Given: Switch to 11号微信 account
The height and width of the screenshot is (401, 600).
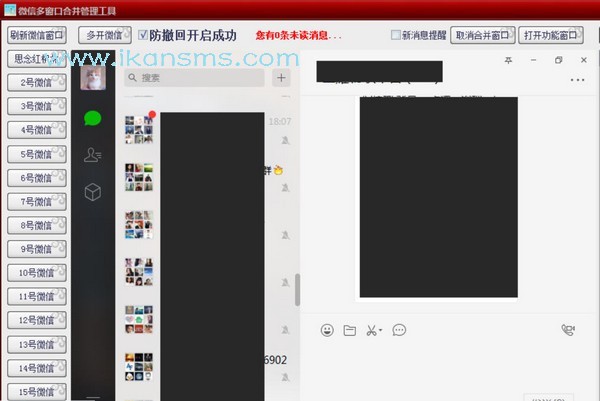Looking at the screenshot, I should pos(37,297).
